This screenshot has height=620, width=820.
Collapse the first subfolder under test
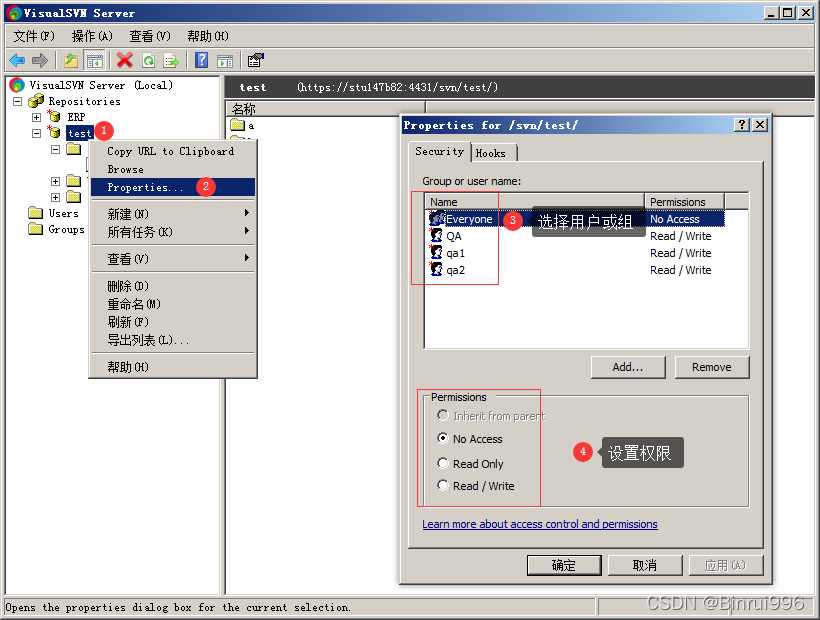55,150
